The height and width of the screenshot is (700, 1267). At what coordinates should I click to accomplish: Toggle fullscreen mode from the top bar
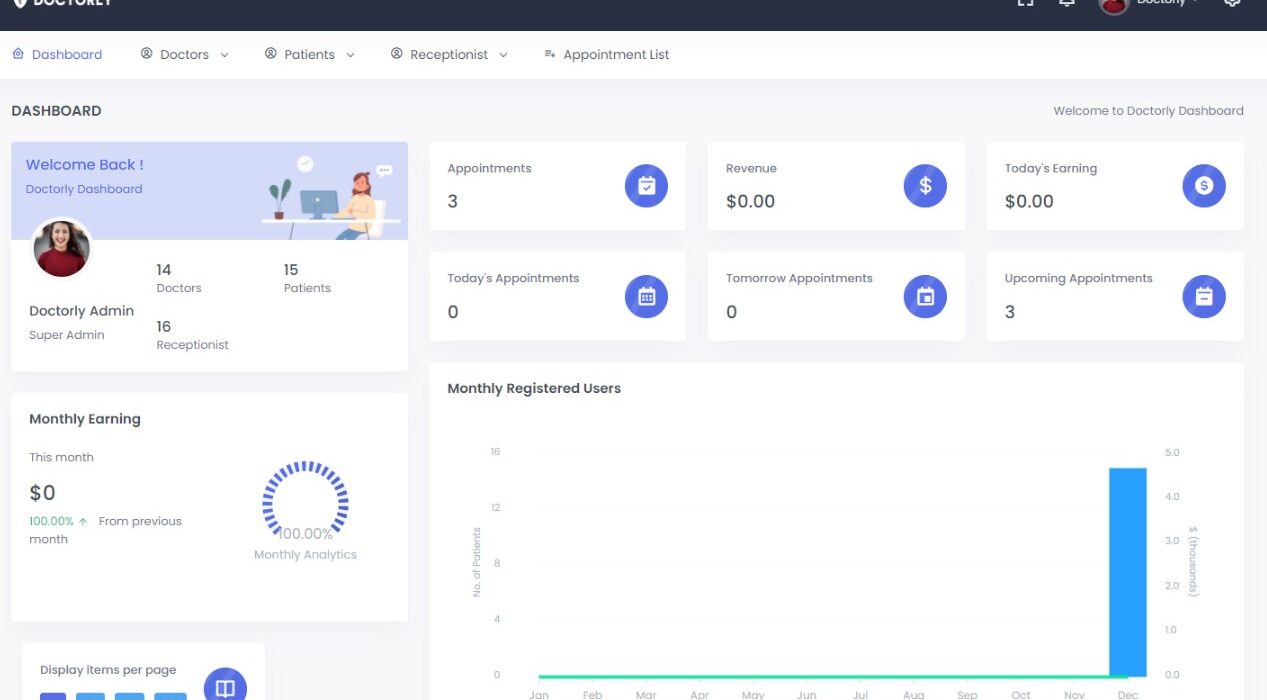click(x=1025, y=3)
